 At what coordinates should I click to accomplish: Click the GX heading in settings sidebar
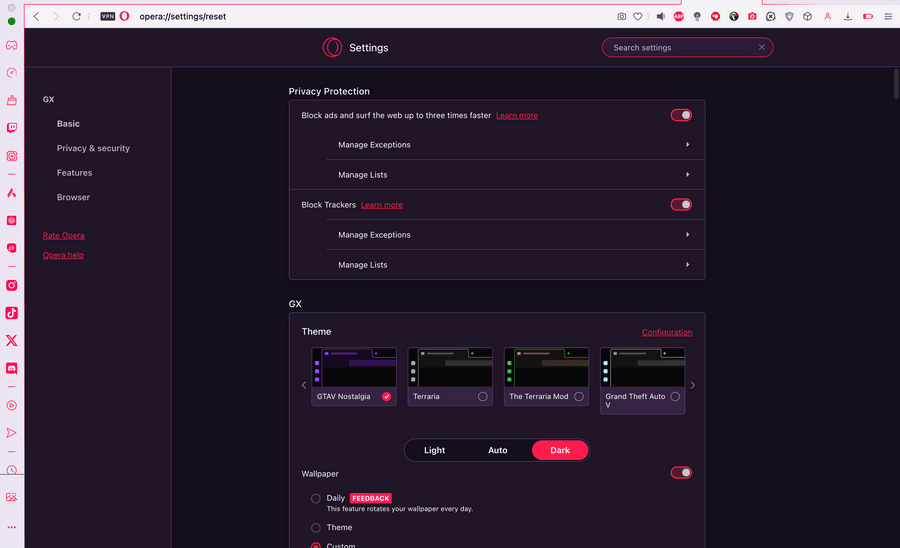tap(49, 99)
